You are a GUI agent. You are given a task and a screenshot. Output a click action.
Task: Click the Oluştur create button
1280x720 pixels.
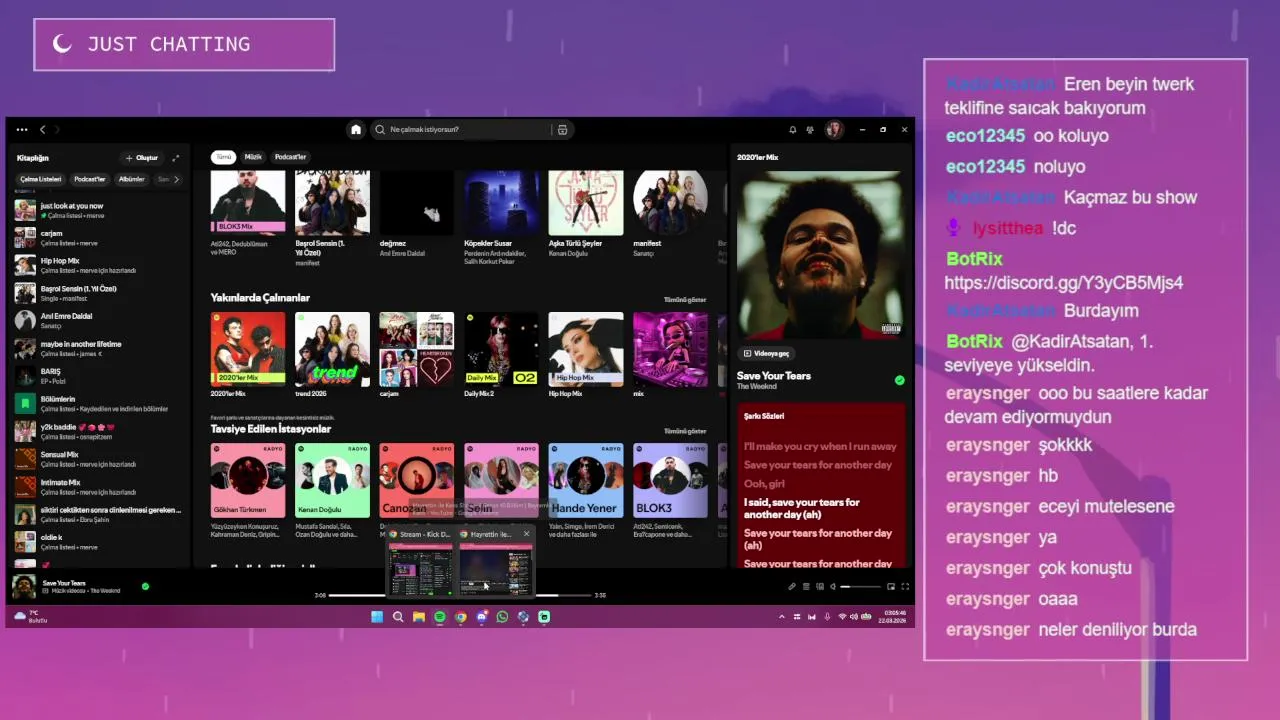point(142,158)
